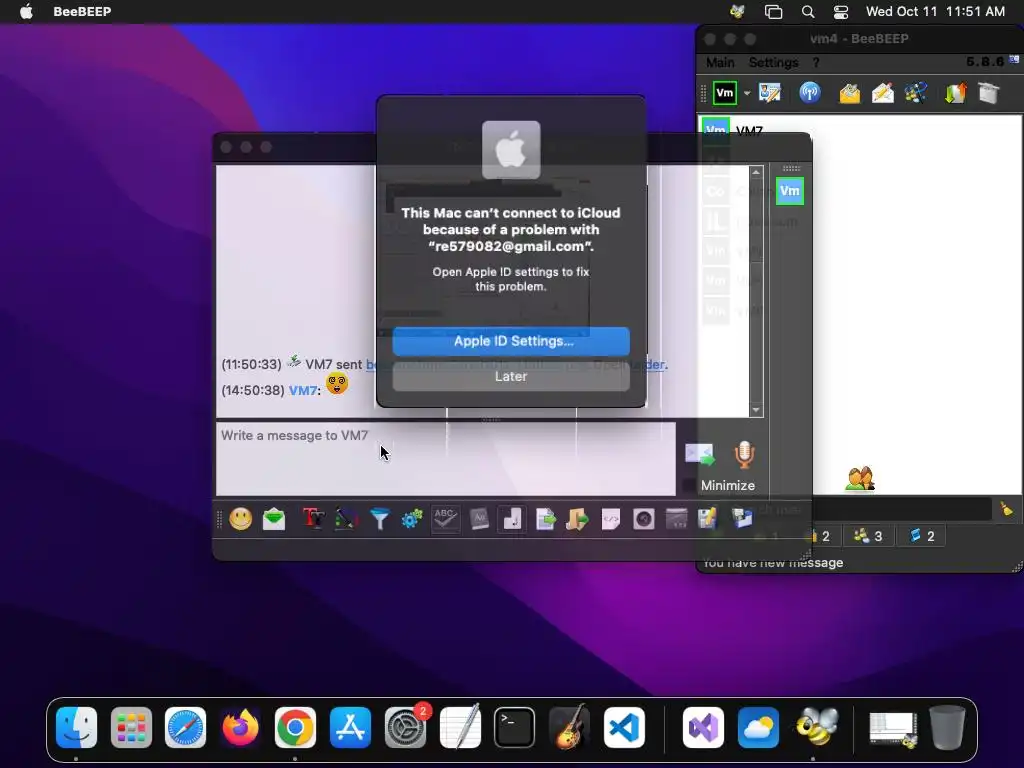Click the broom clear-search icon

point(1006,509)
